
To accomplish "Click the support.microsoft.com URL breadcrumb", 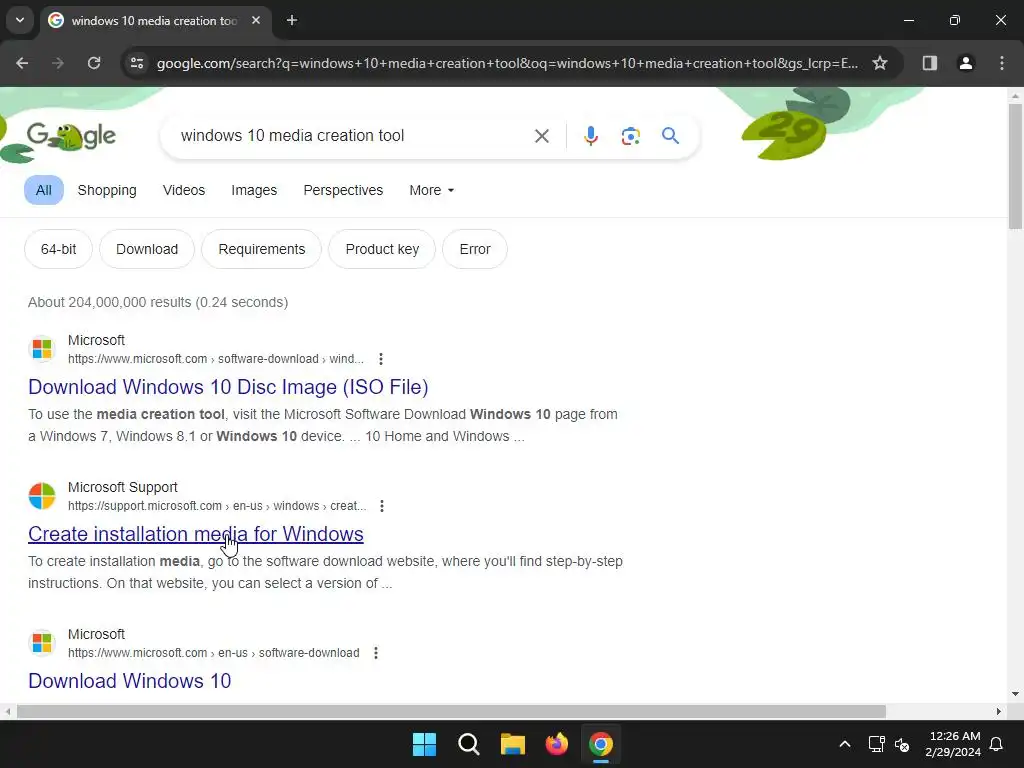I will point(217,505).
